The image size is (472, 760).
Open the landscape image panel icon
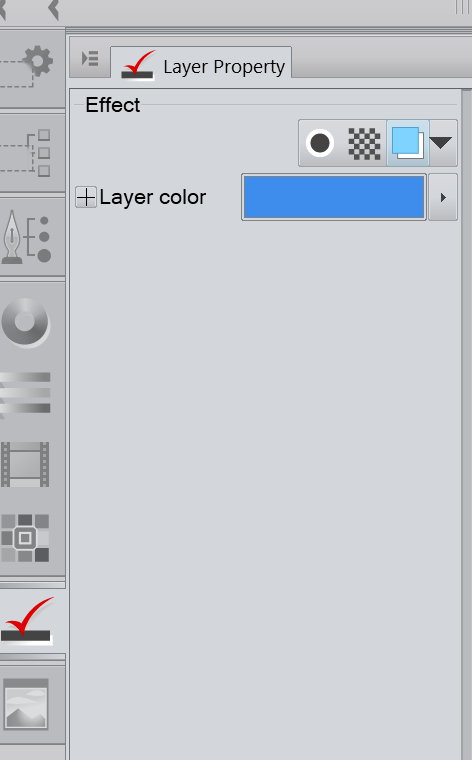(x=26, y=704)
